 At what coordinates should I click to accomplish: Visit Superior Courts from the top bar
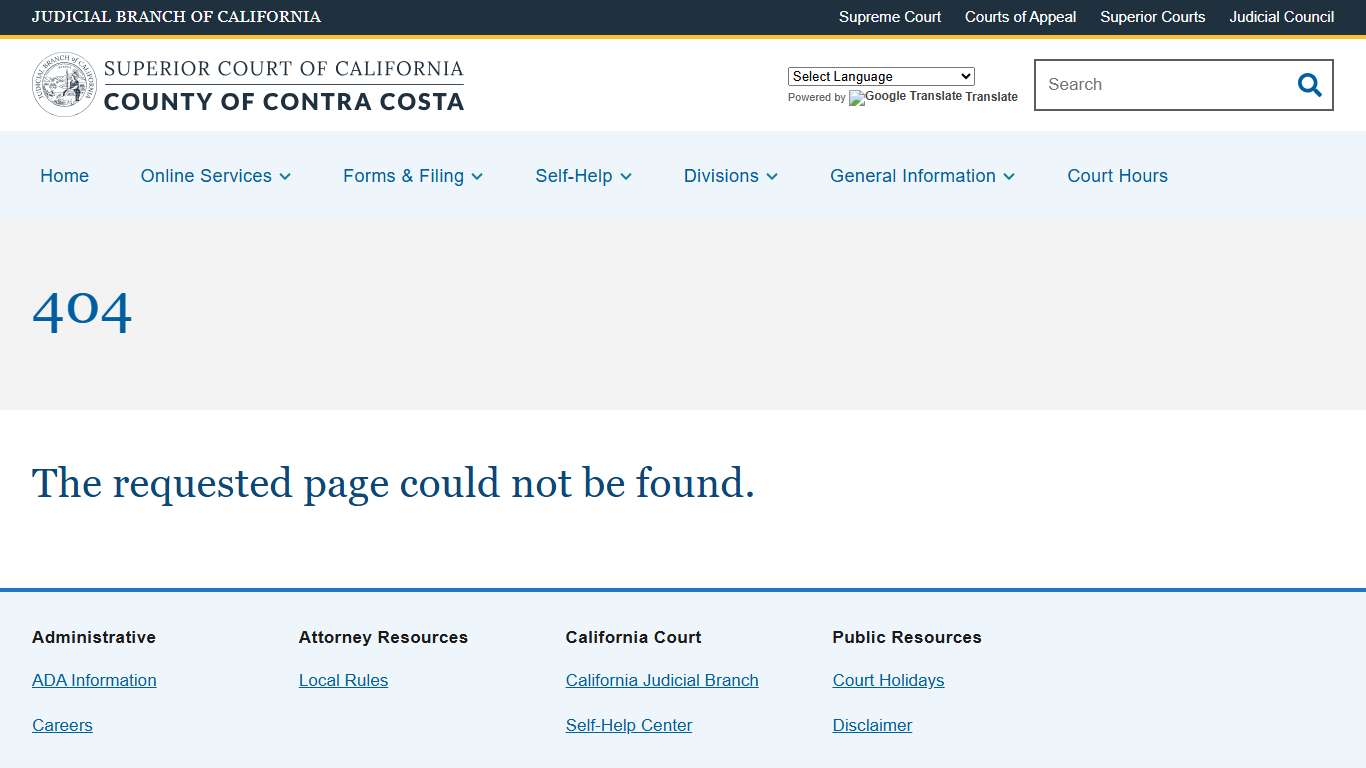(1152, 17)
